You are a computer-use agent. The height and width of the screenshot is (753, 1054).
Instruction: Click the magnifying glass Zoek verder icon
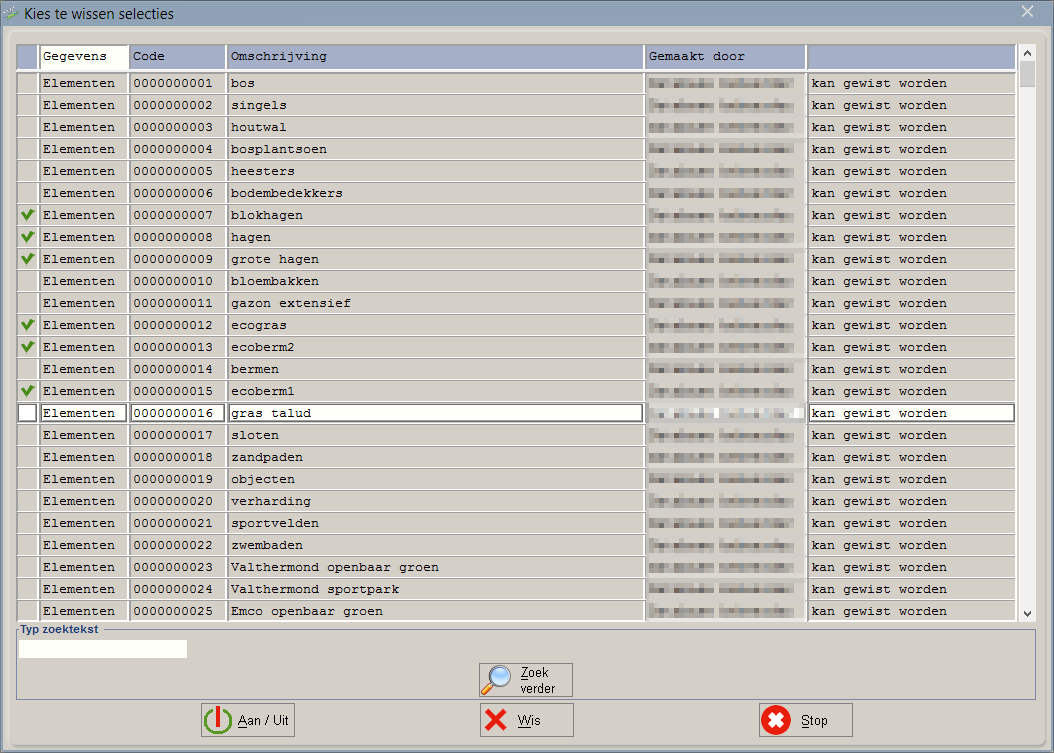[x=497, y=680]
